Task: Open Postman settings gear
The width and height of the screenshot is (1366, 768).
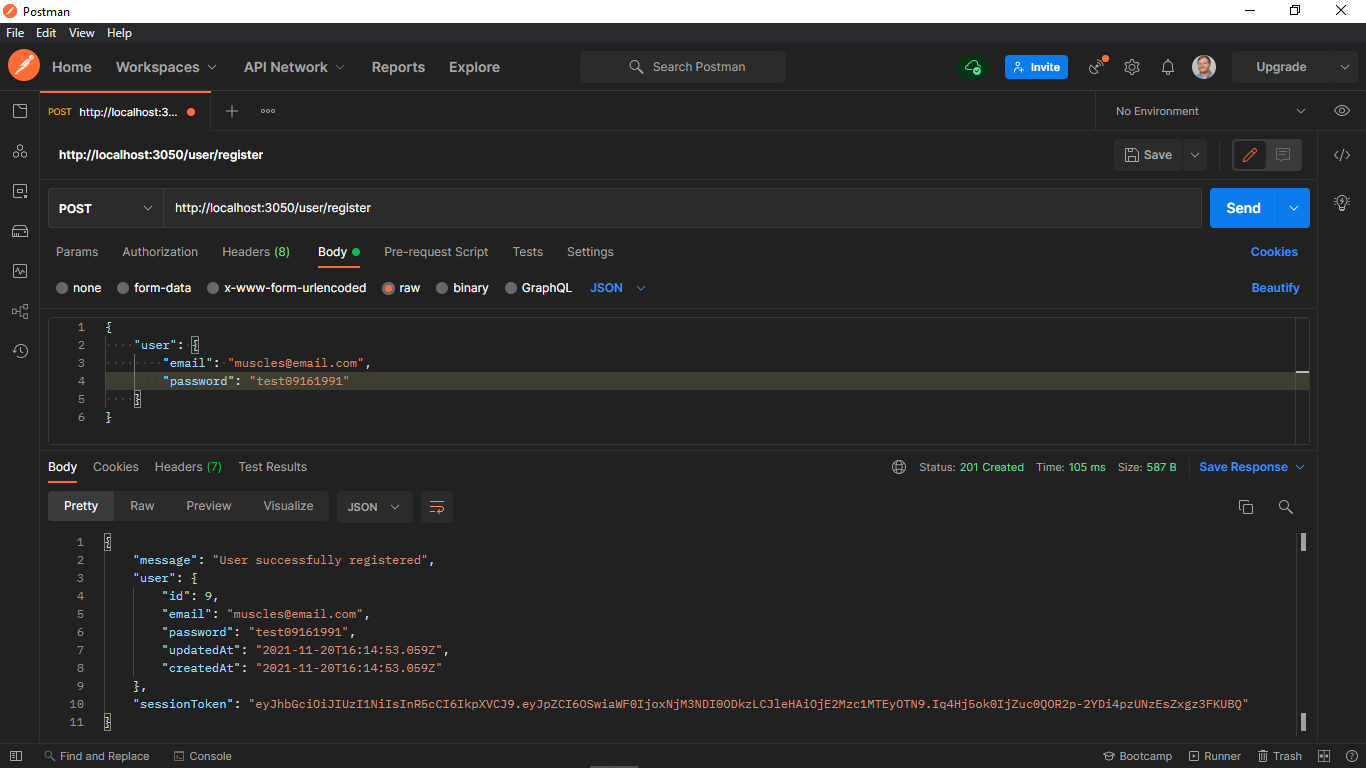Action: point(1131,67)
